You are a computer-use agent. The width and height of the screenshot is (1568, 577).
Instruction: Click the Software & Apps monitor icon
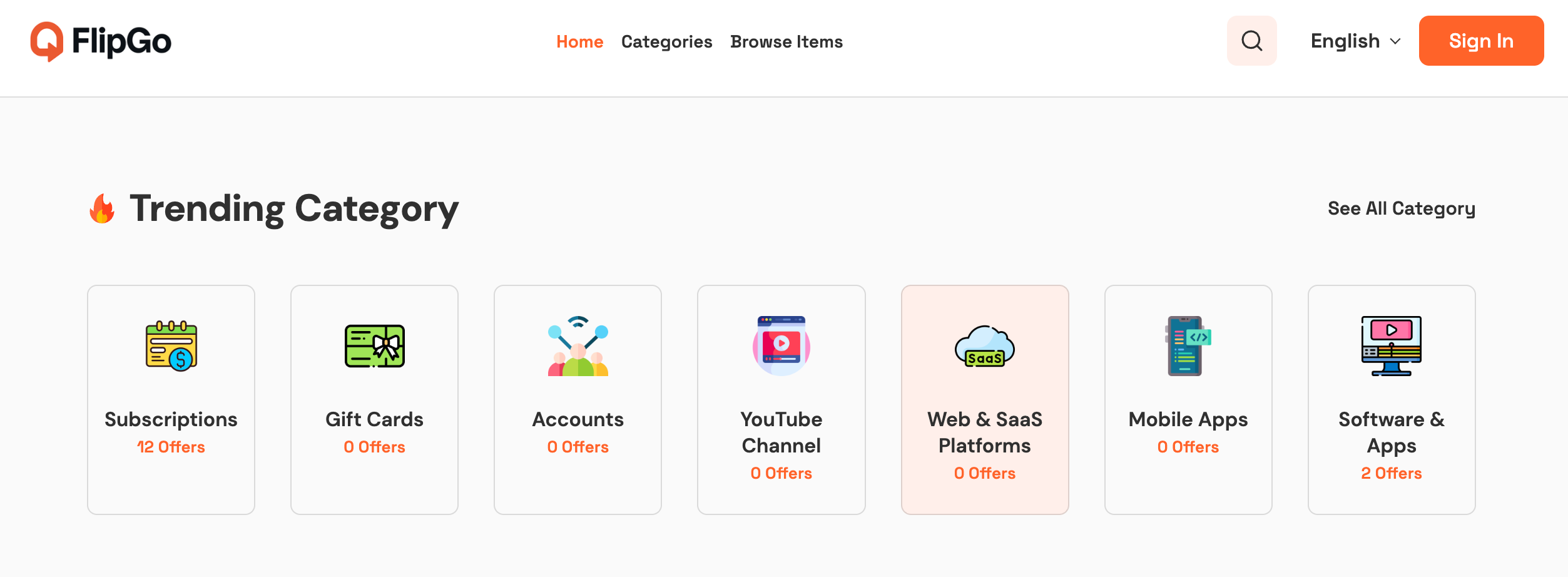(x=1391, y=346)
